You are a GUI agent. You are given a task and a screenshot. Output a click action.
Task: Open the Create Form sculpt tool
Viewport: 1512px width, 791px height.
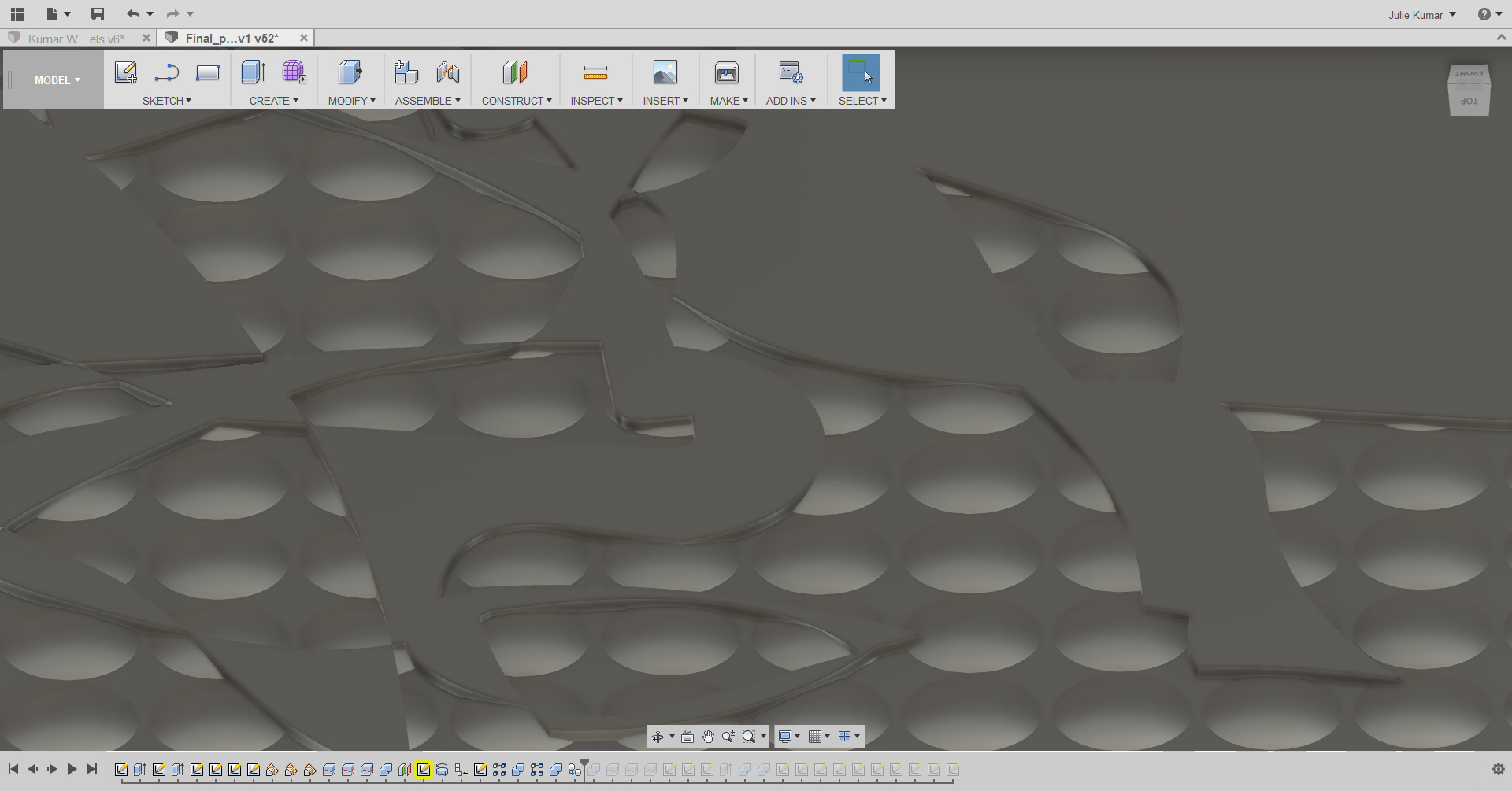[x=295, y=72]
